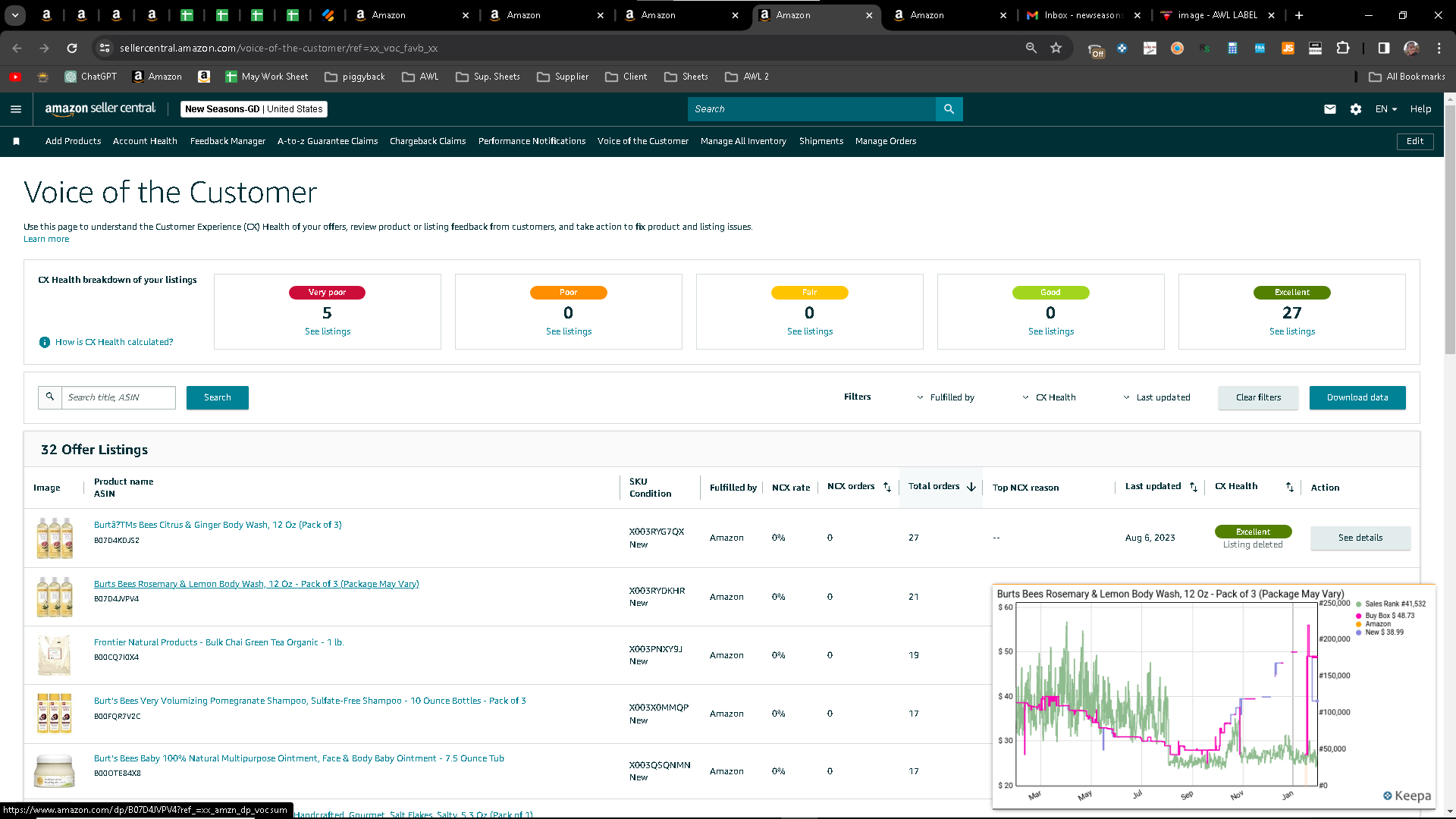Reload the page with the browser refresh icon
This screenshot has height=819, width=1456.
pos(72,48)
